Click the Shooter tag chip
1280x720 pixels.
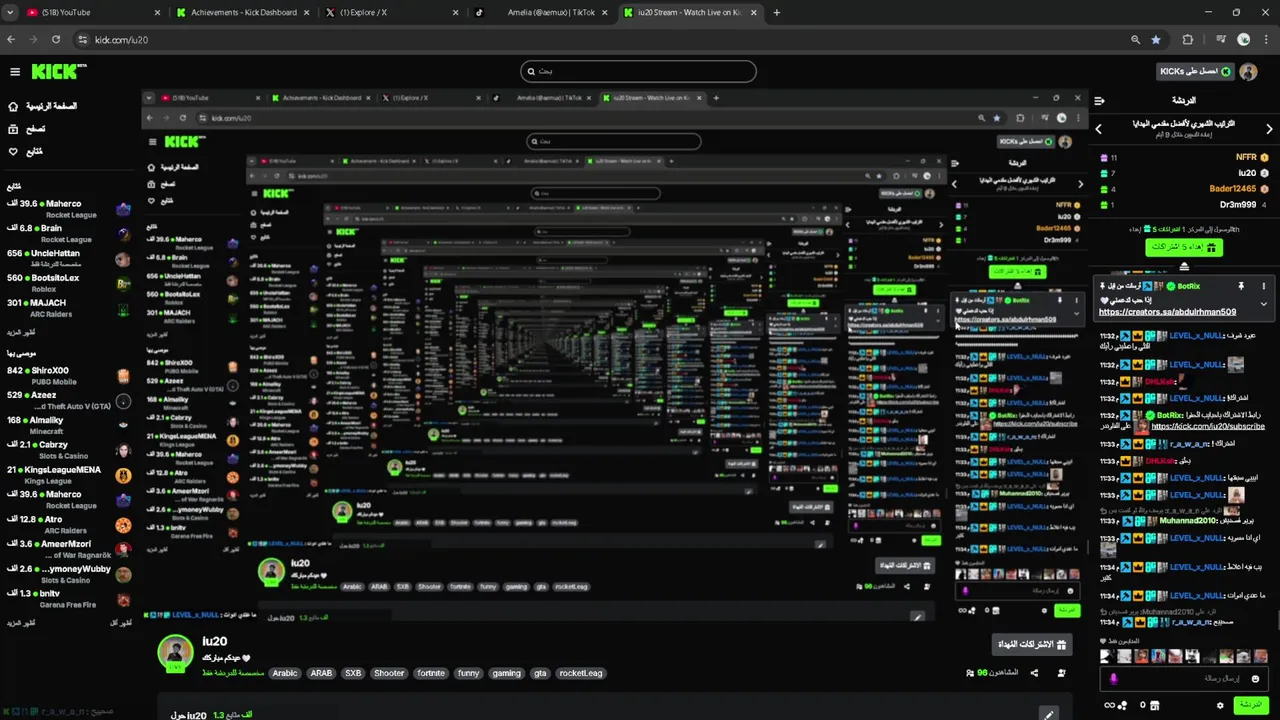click(x=389, y=673)
